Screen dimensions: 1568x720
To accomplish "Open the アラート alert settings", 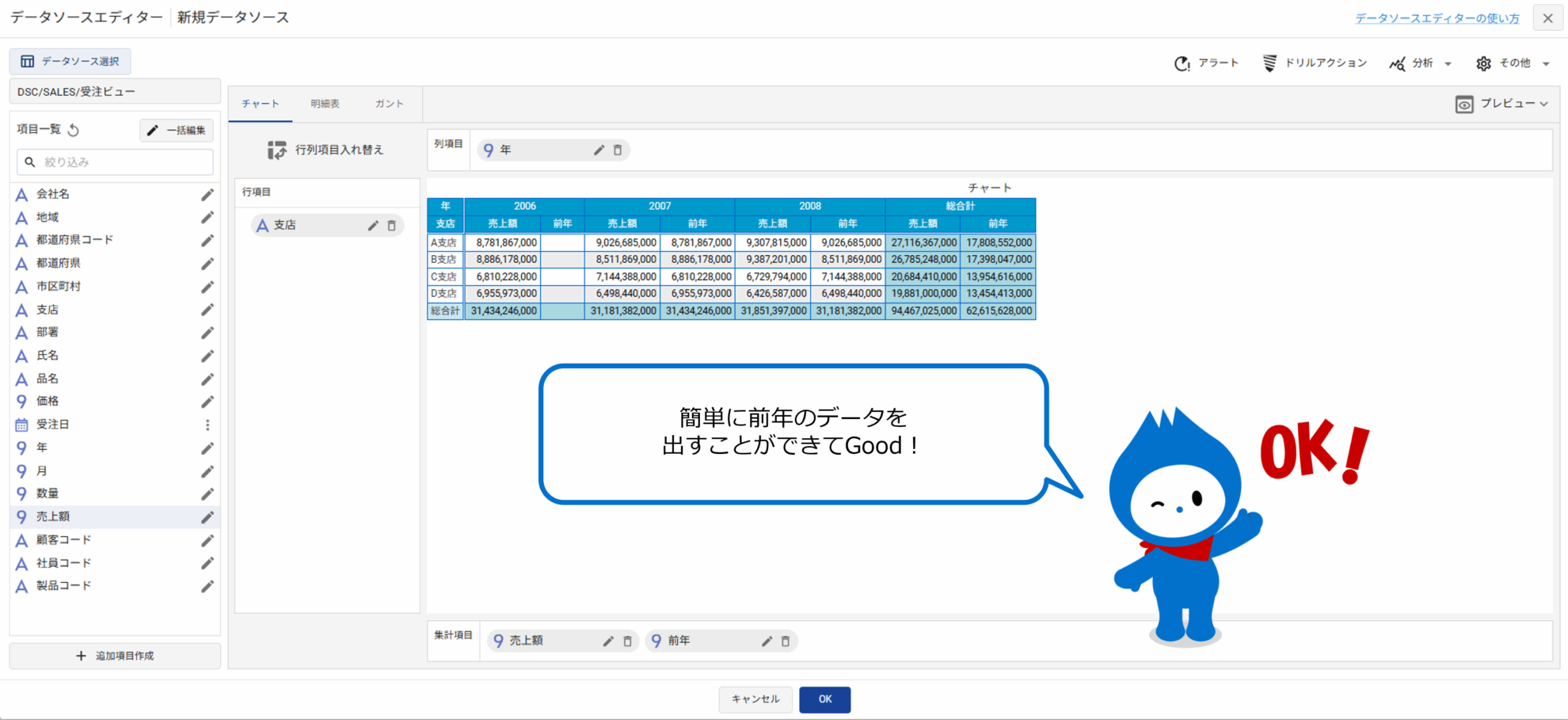I will [x=1206, y=63].
